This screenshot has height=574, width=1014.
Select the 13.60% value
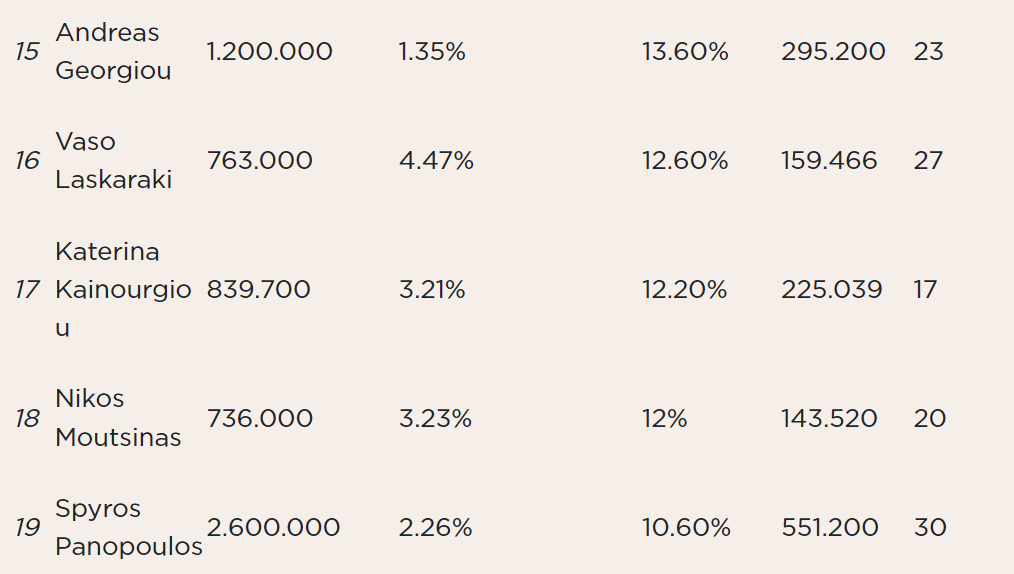tap(685, 52)
